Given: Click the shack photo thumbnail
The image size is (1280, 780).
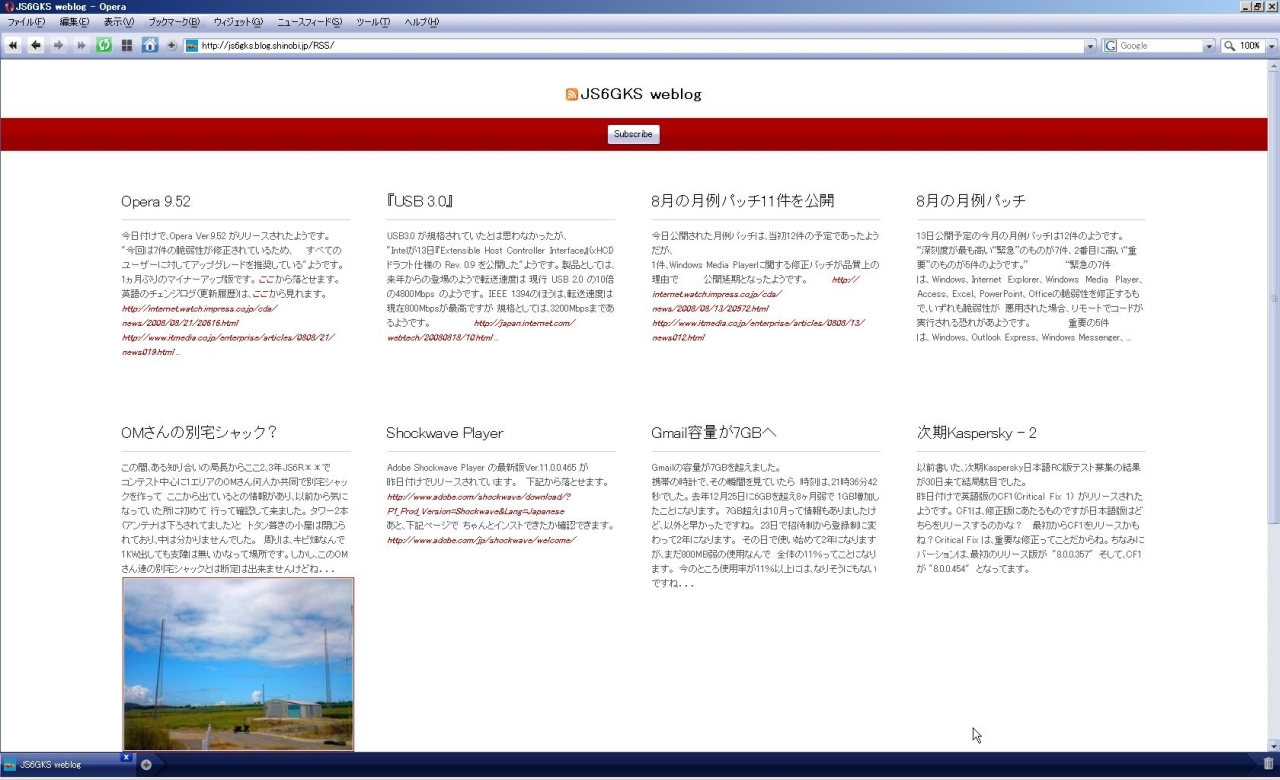Looking at the screenshot, I should tap(238, 664).
